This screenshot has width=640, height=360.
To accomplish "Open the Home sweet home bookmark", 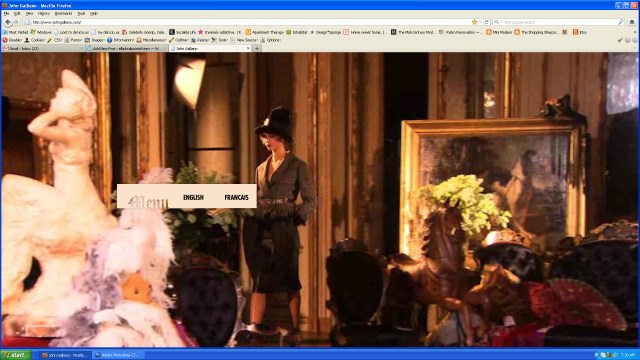I will pos(365,32).
